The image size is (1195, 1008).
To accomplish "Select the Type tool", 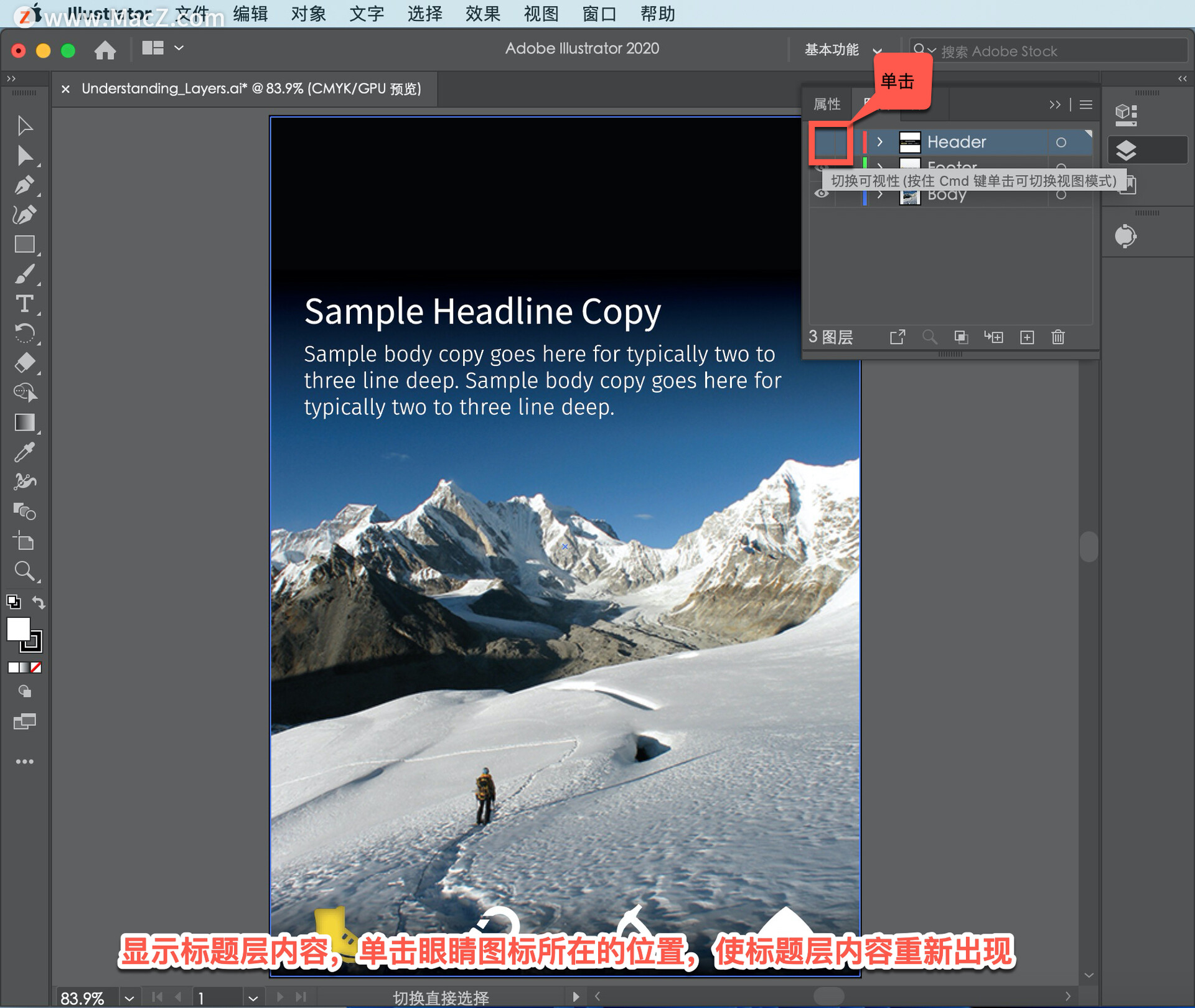I will coord(24,304).
